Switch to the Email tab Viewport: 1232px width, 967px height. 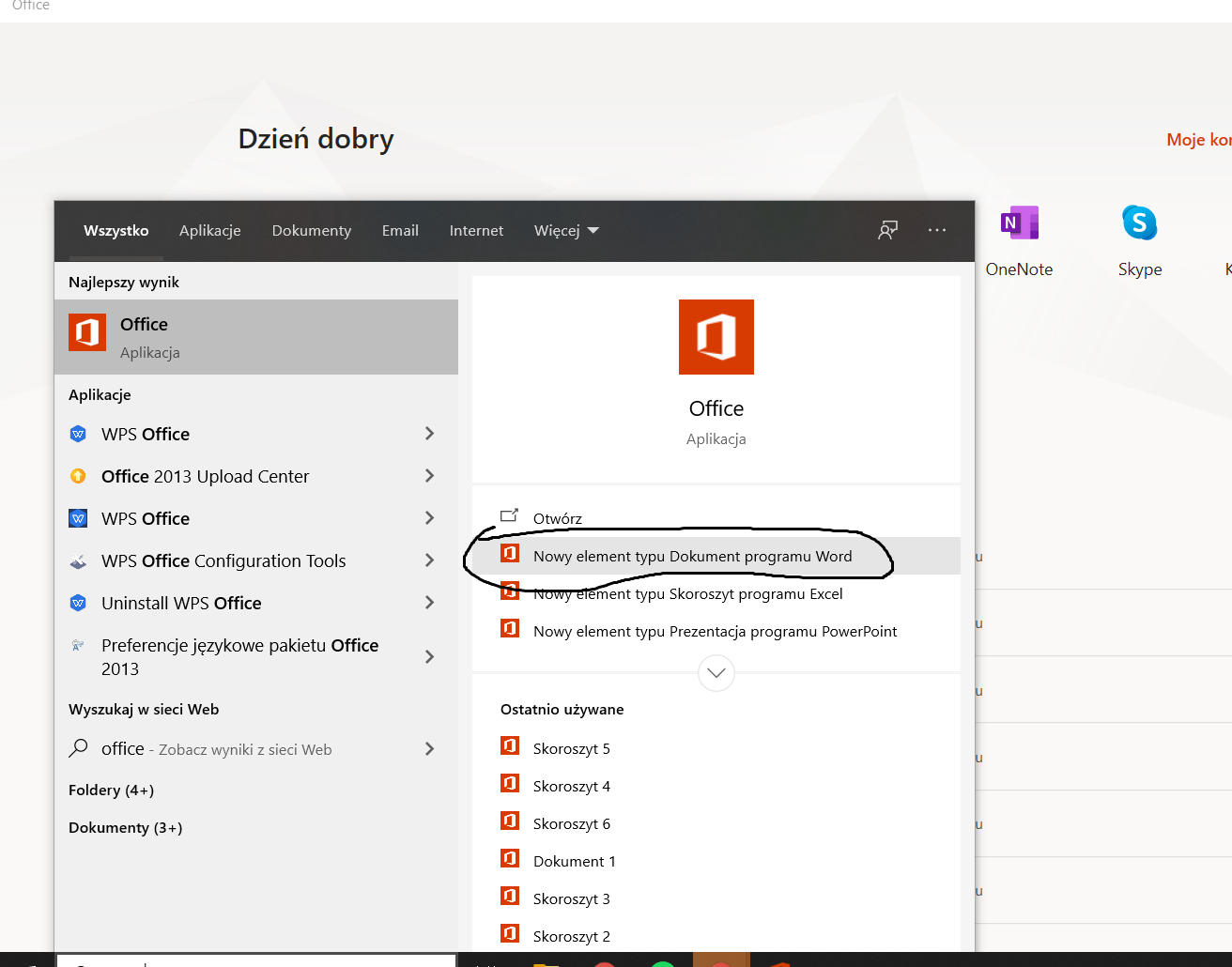point(400,230)
